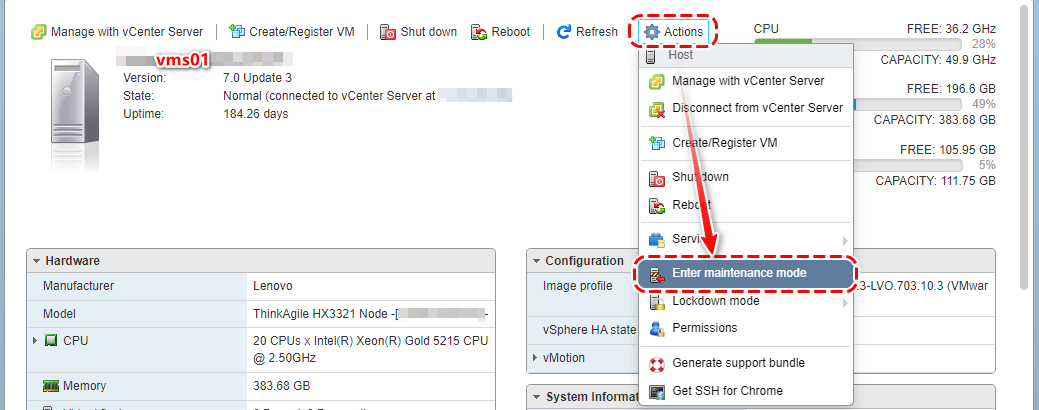Collapse the Configuration panel
The height and width of the screenshot is (410, 1039).
[536, 261]
